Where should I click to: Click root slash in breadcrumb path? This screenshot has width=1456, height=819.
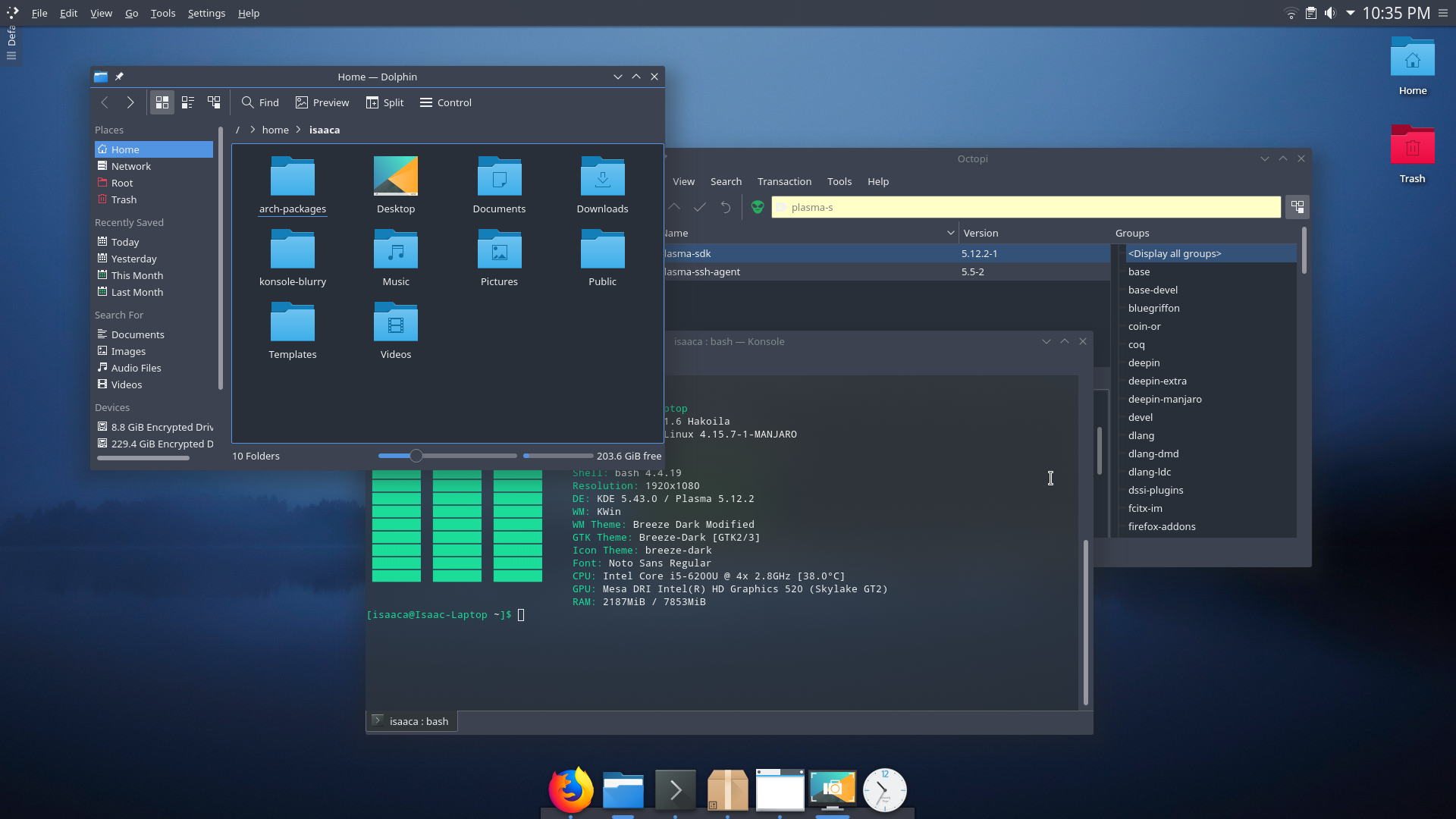tap(237, 130)
